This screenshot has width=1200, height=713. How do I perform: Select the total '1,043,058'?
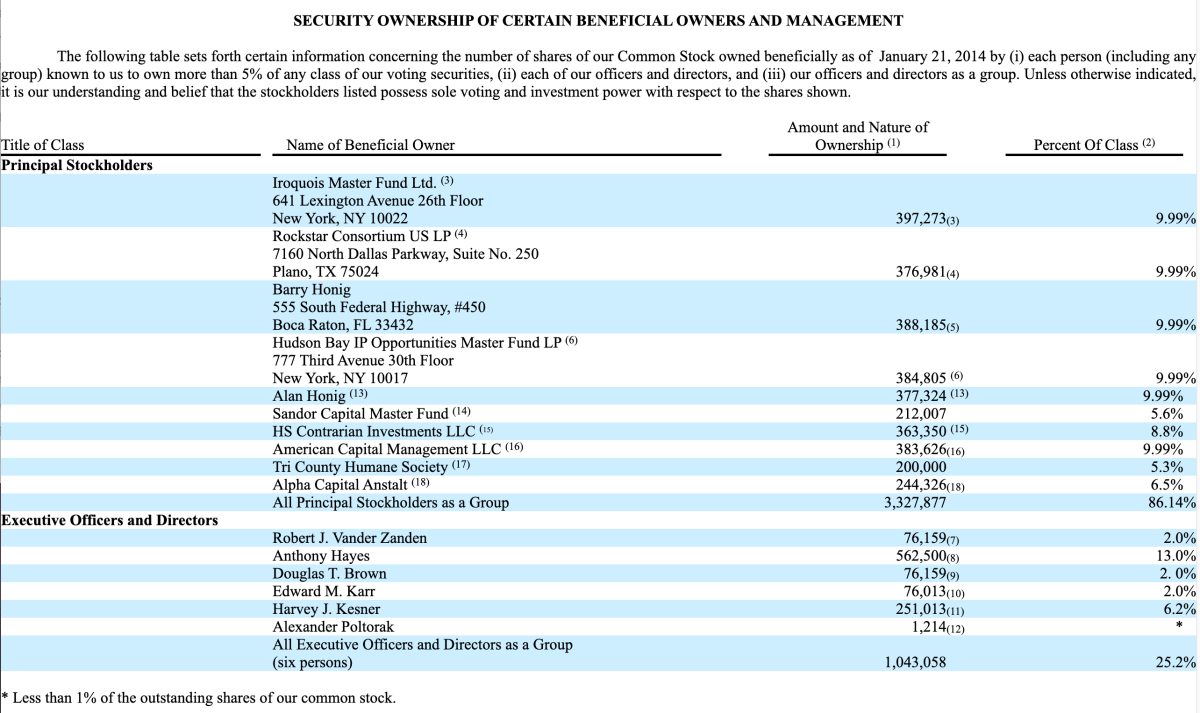(915, 663)
